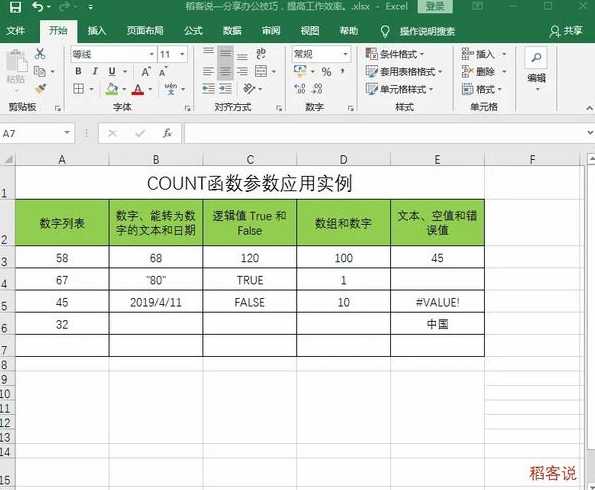595x490 pixels.
Task: Open 条件格式 conditional formatting
Action: pyautogui.click(x=395, y=54)
